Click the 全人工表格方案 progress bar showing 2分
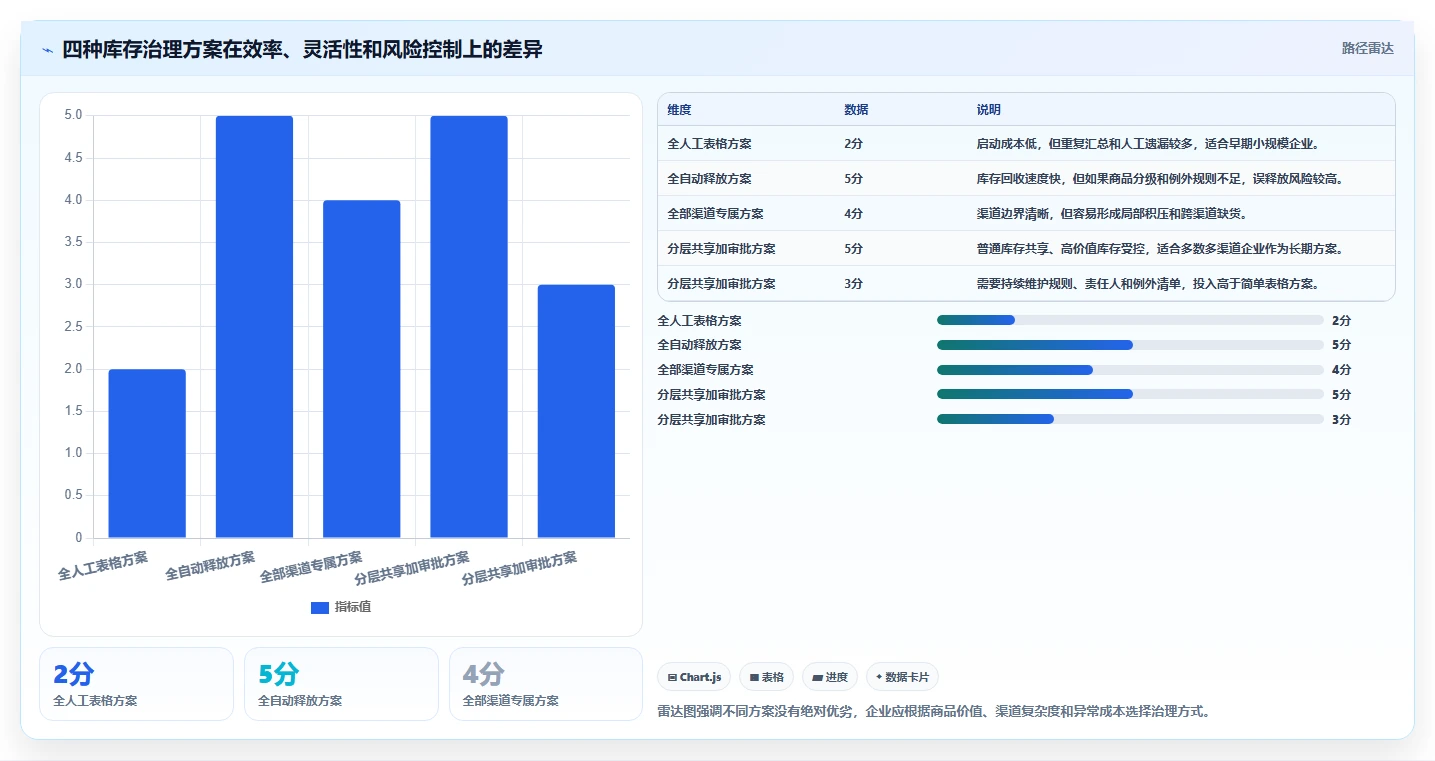The height and width of the screenshot is (761, 1435). pos(1130,320)
